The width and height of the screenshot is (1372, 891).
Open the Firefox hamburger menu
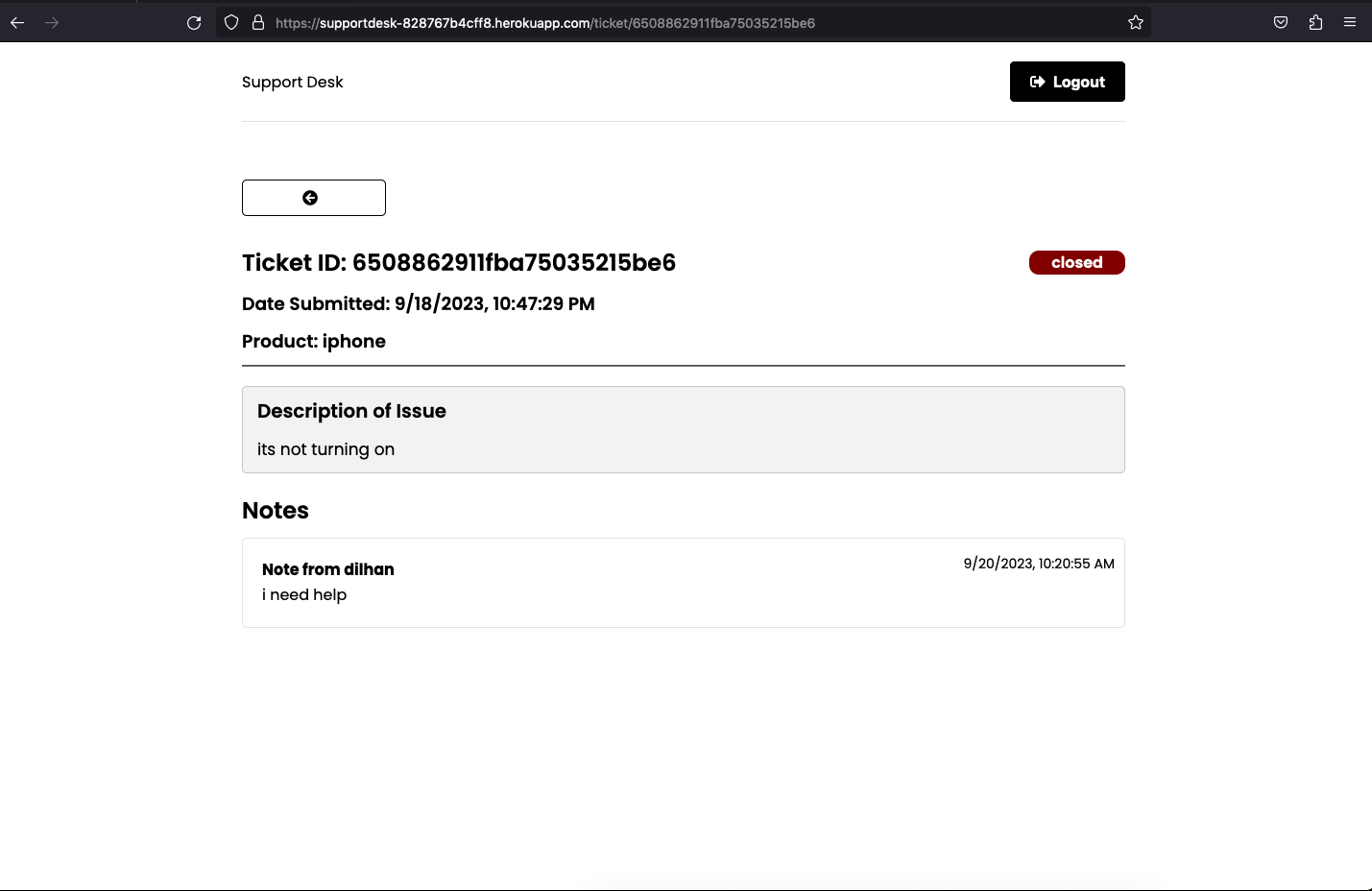pyautogui.click(x=1350, y=22)
